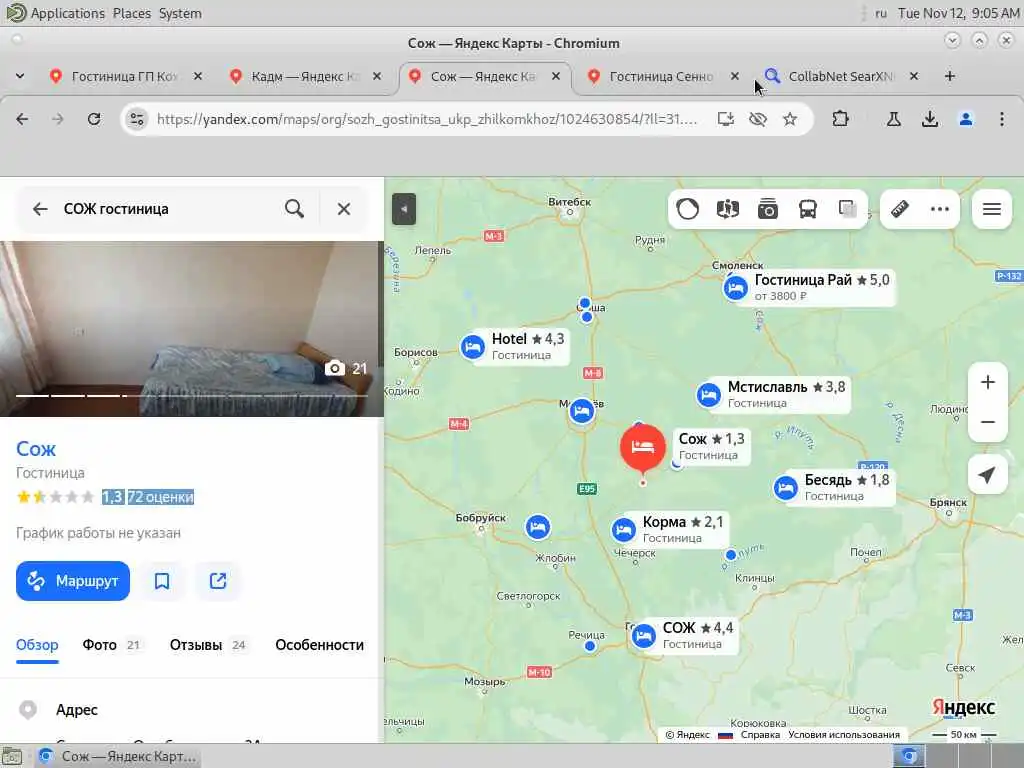
Task: Click the Сож hotel title link
Action: pos(36,449)
